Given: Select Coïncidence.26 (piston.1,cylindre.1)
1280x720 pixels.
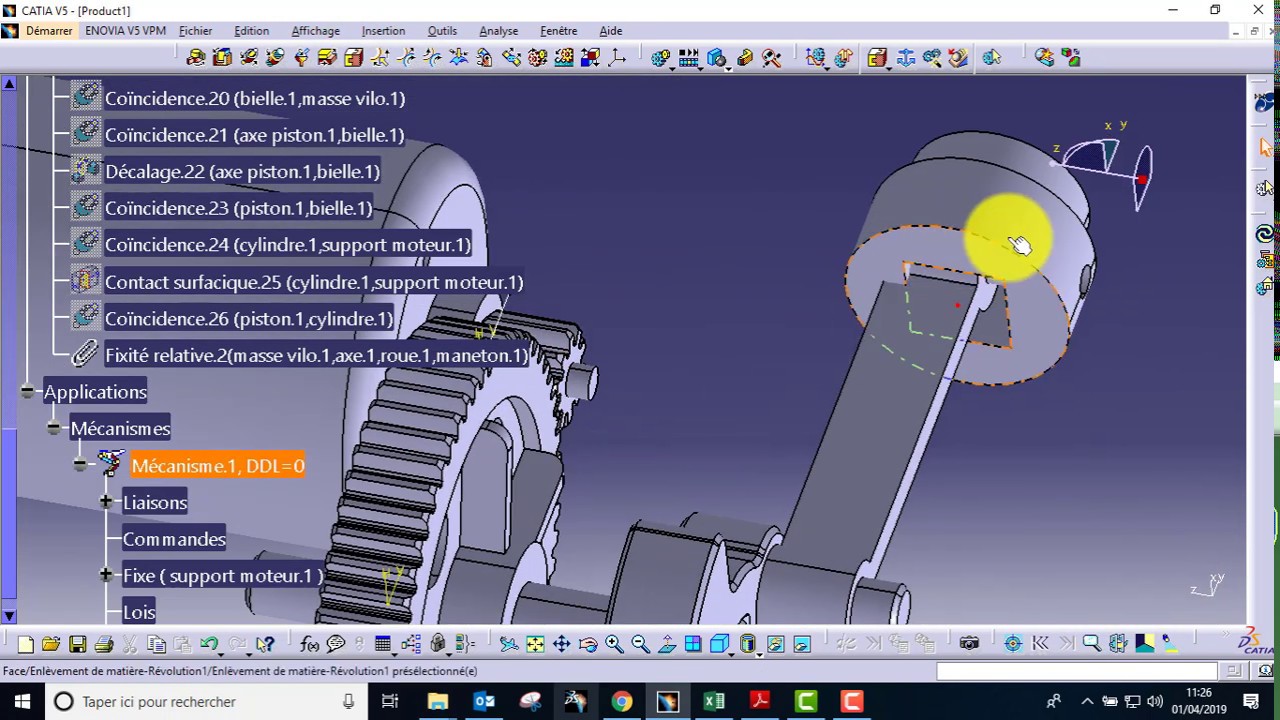Looking at the screenshot, I should coord(249,318).
